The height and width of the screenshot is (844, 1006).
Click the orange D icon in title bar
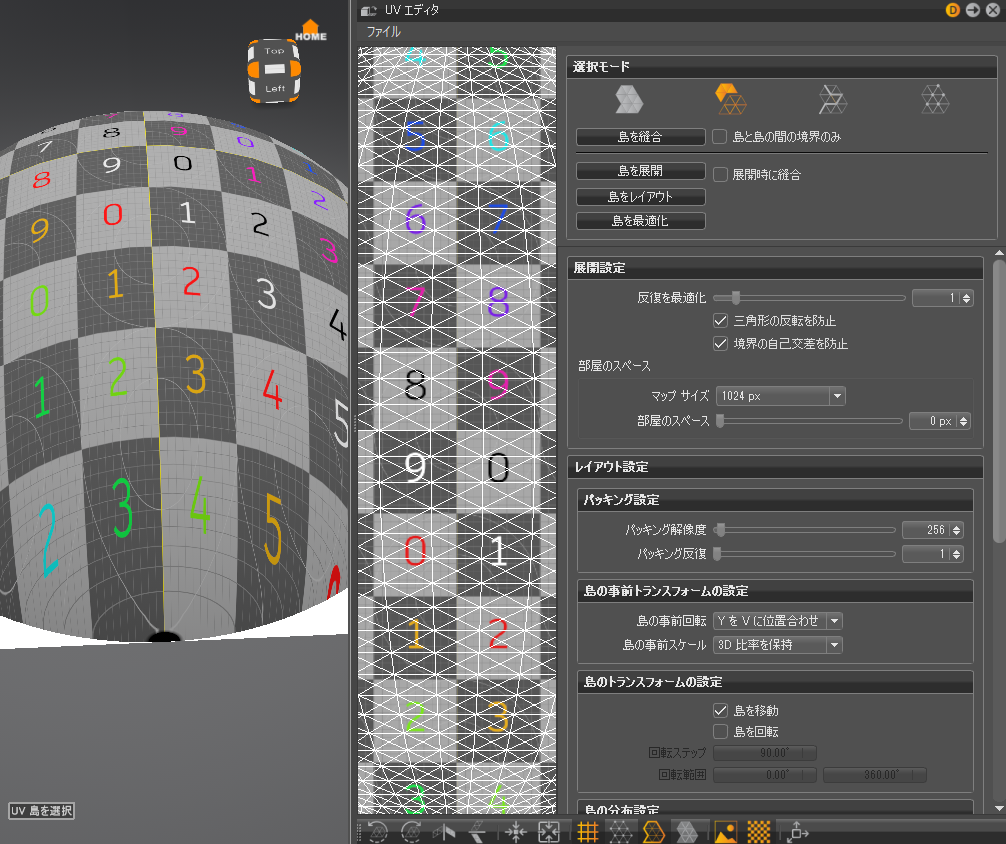(x=953, y=10)
